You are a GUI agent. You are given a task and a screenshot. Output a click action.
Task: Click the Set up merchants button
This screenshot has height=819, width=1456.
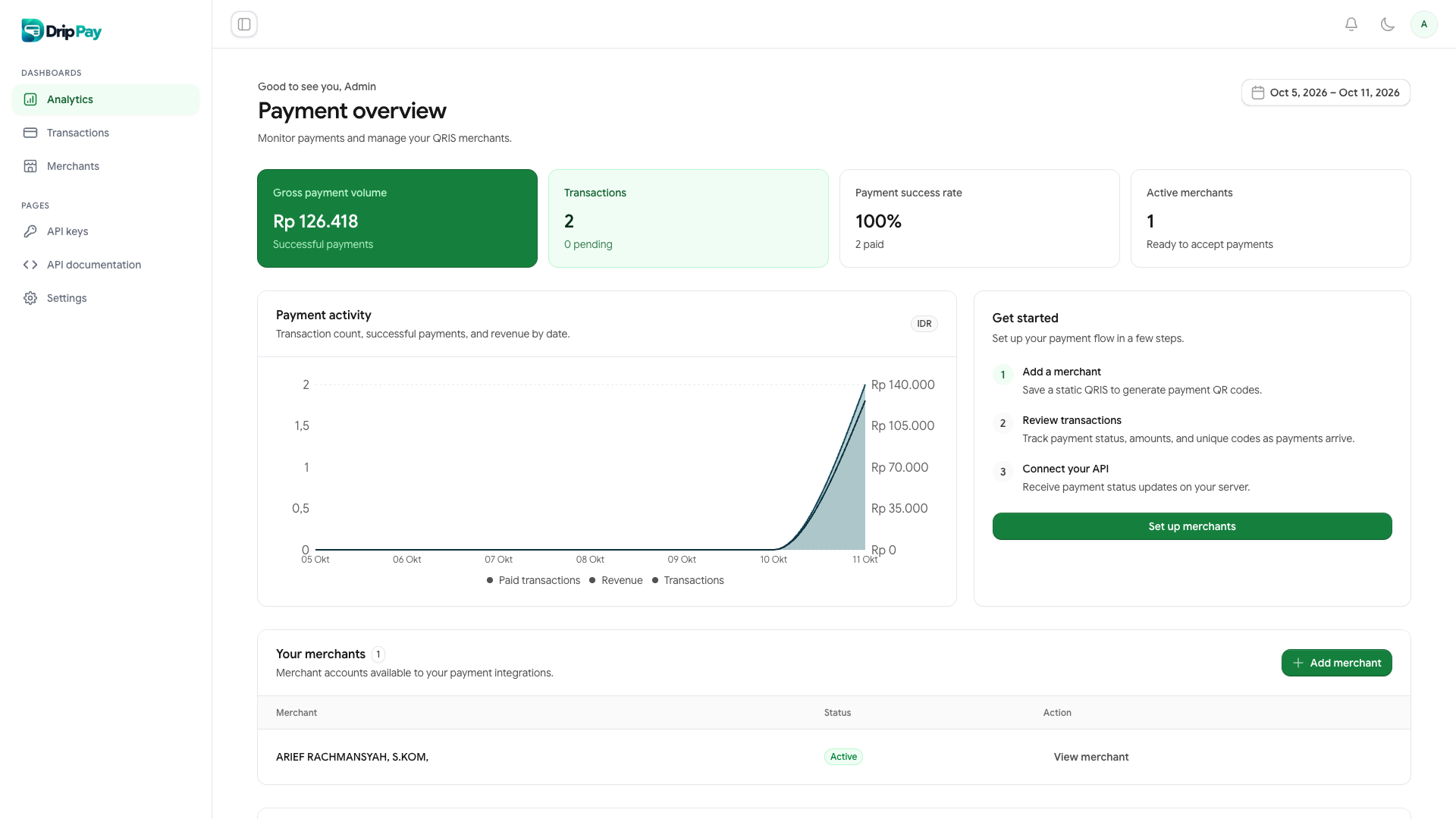pos(1192,526)
